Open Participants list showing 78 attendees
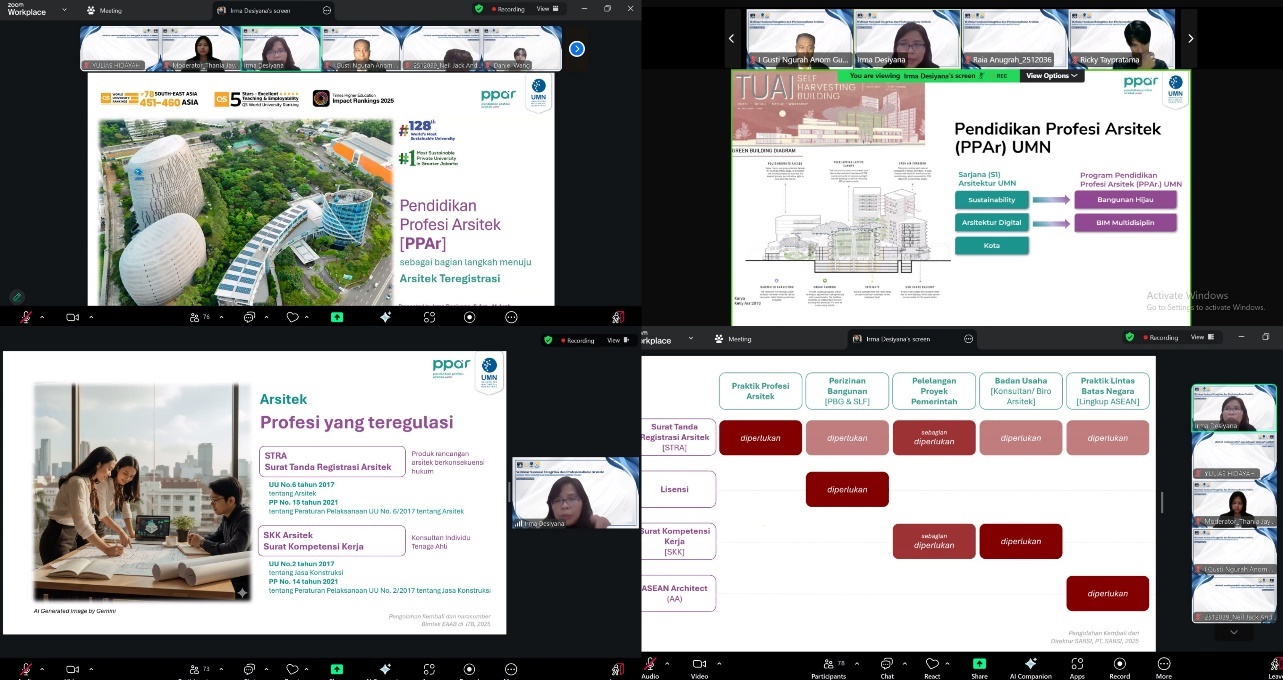This screenshot has width=1283, height=680. 828,665
